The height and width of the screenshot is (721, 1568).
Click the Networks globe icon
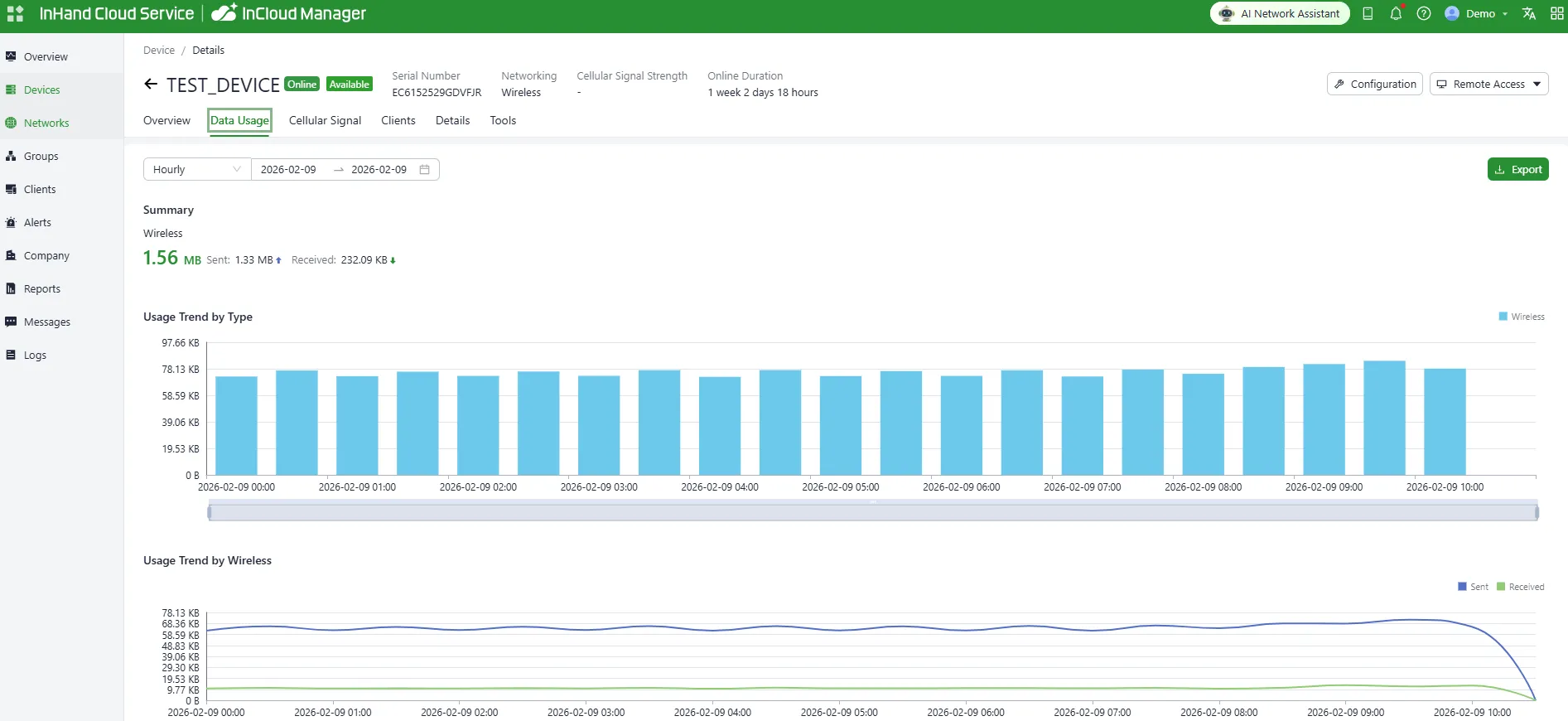(x=11, y=123)
